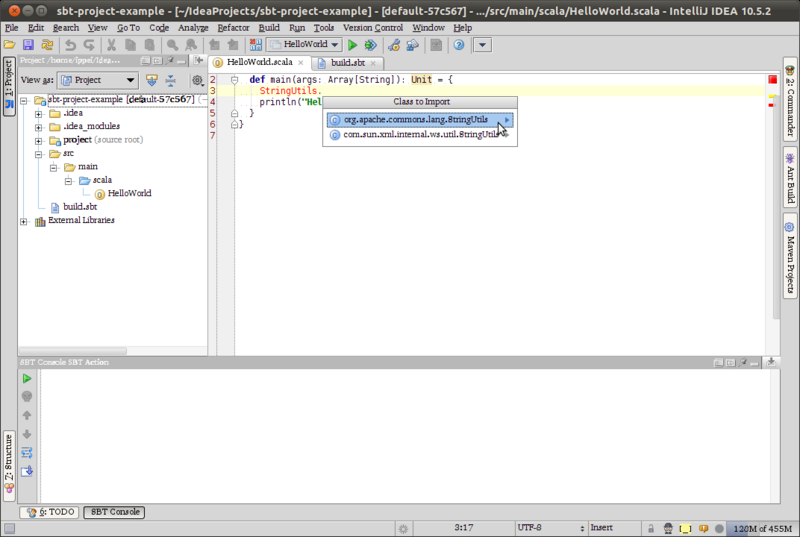
Task: Open the Build menu
Action: point(269,28)
